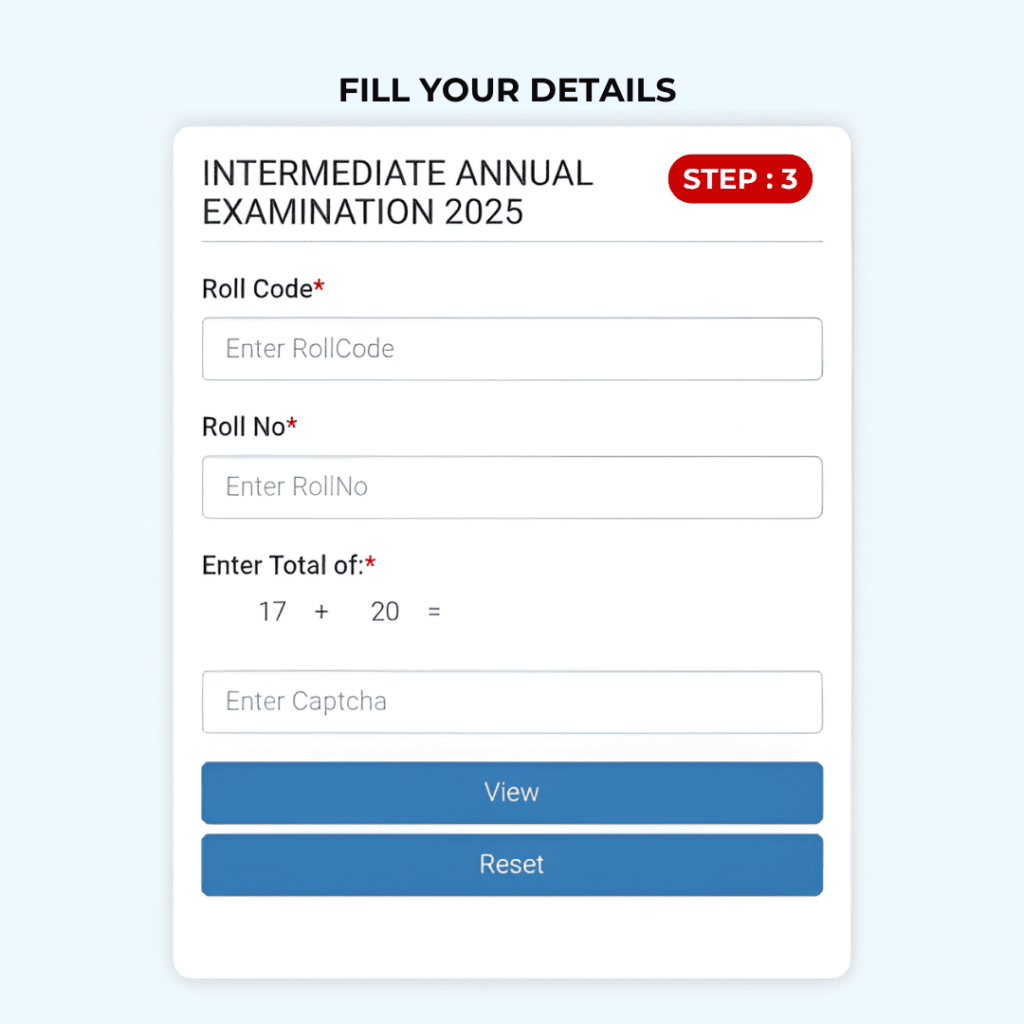Click the equals sign in captcha
Viewport: 1024px width, 1024px height.
coord(434,612)
